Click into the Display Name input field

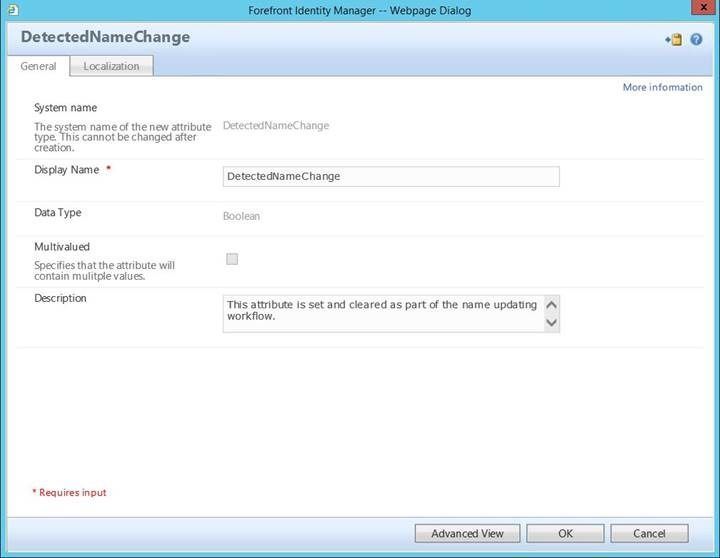tap(391, 176)
